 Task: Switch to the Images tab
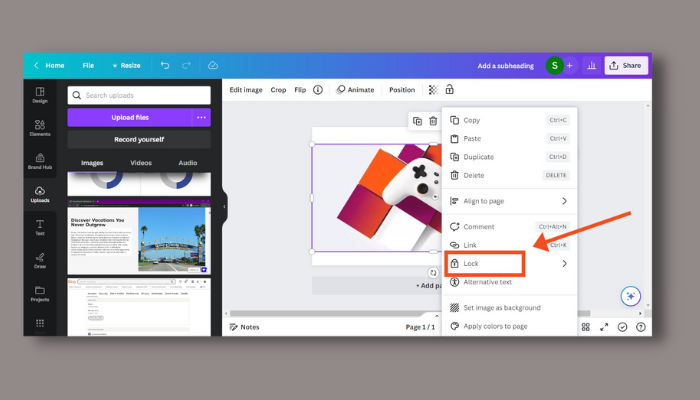(x=92, y=163)
